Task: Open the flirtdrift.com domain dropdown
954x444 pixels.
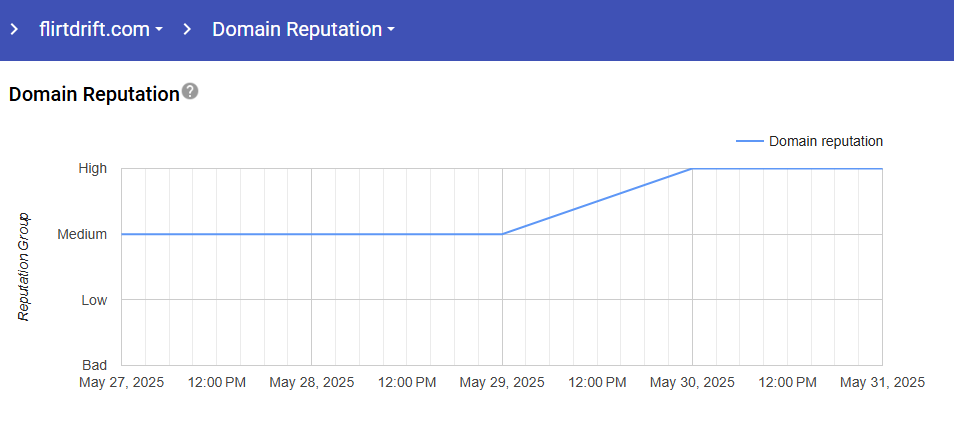Action: point(101,30)
